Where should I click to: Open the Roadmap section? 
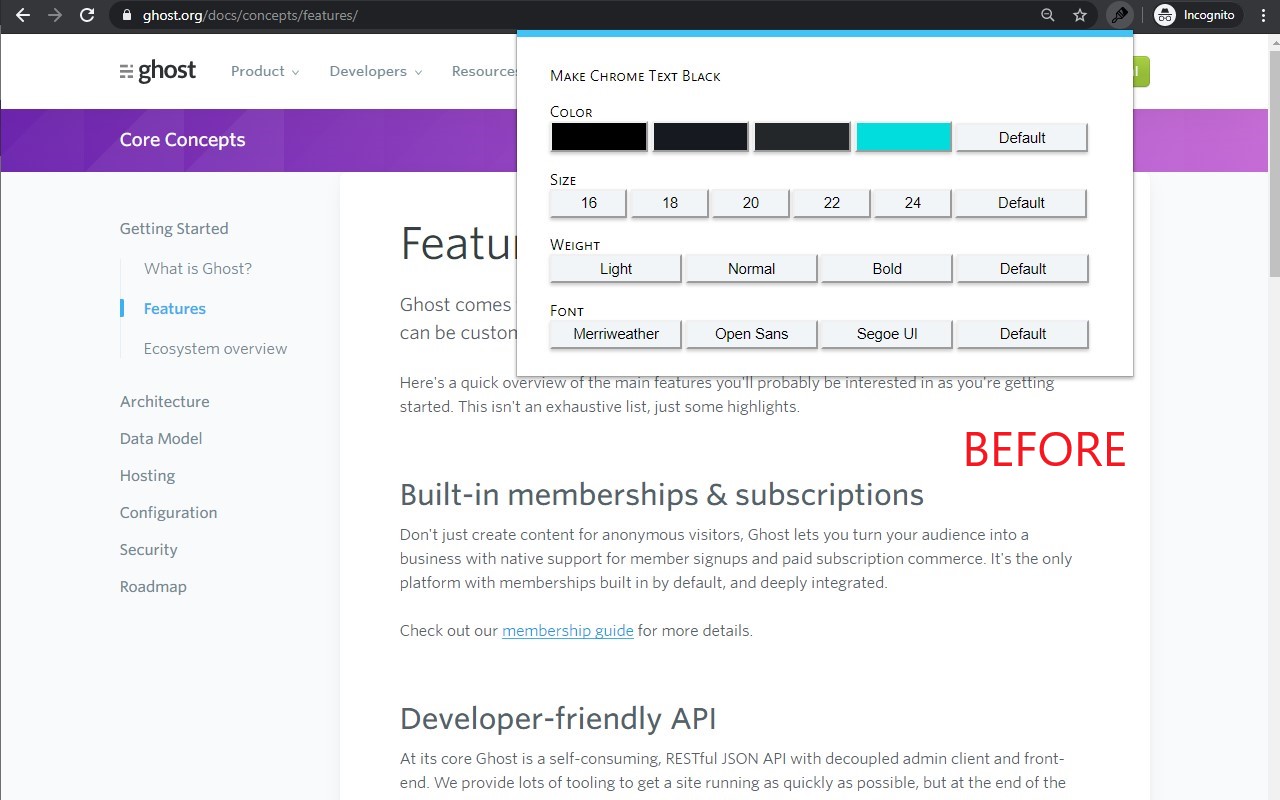pyautogui.click(x=153, y=586)
